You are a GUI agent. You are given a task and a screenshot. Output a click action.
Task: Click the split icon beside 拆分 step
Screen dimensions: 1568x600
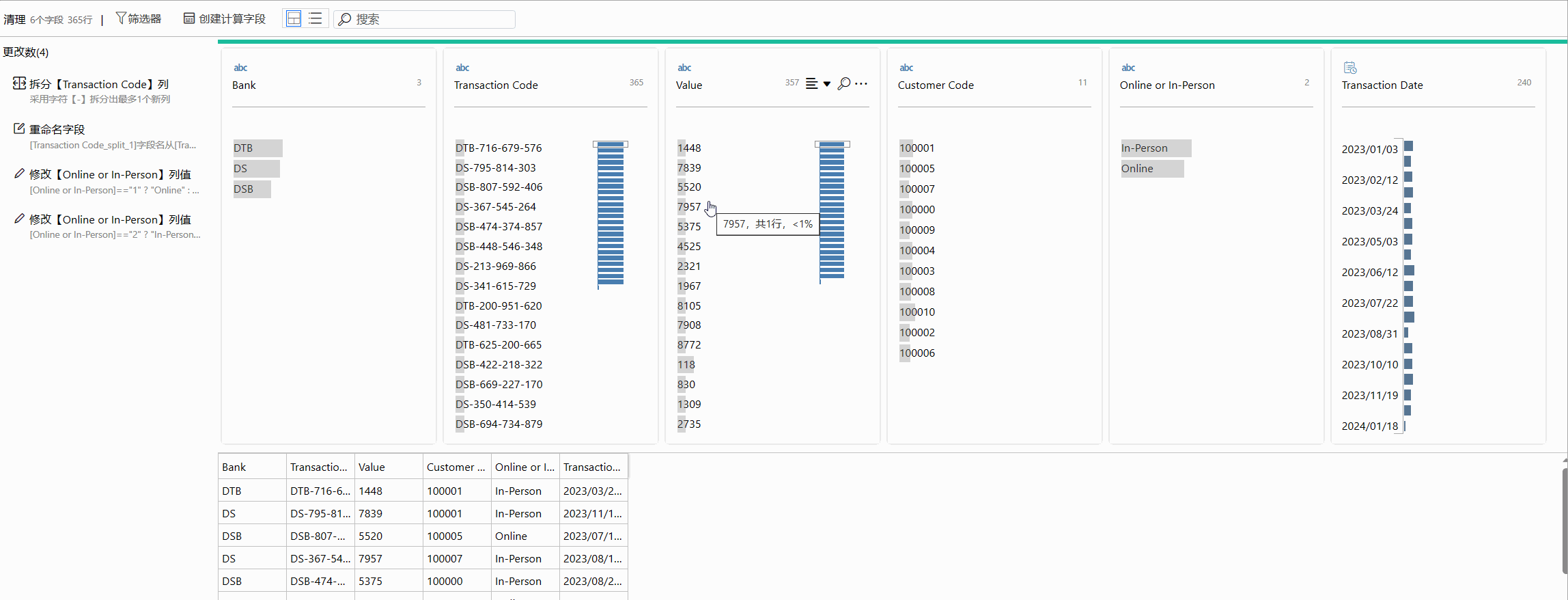coord(19,83)
